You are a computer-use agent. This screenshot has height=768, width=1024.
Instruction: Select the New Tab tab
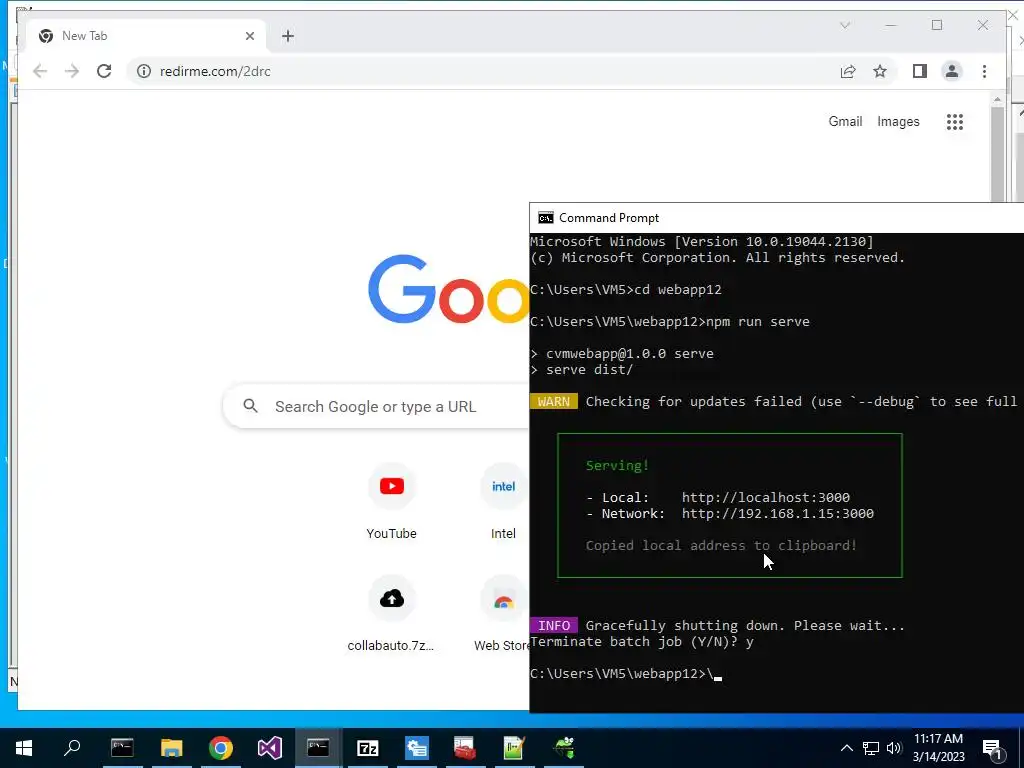coord(148,36)
